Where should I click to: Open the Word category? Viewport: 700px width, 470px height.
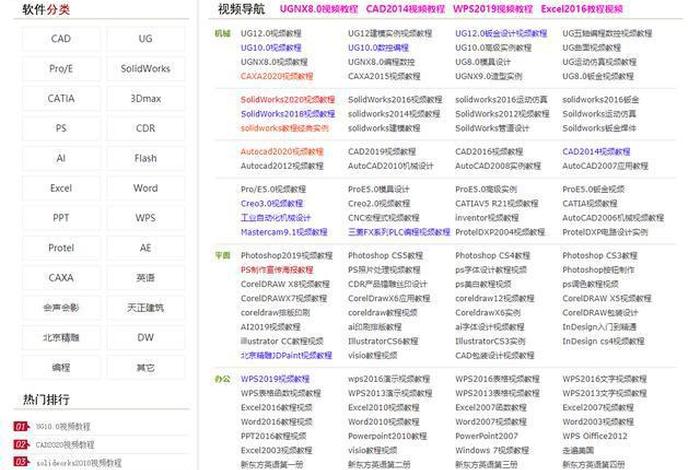pyautogui.click(x=146, y=188)
